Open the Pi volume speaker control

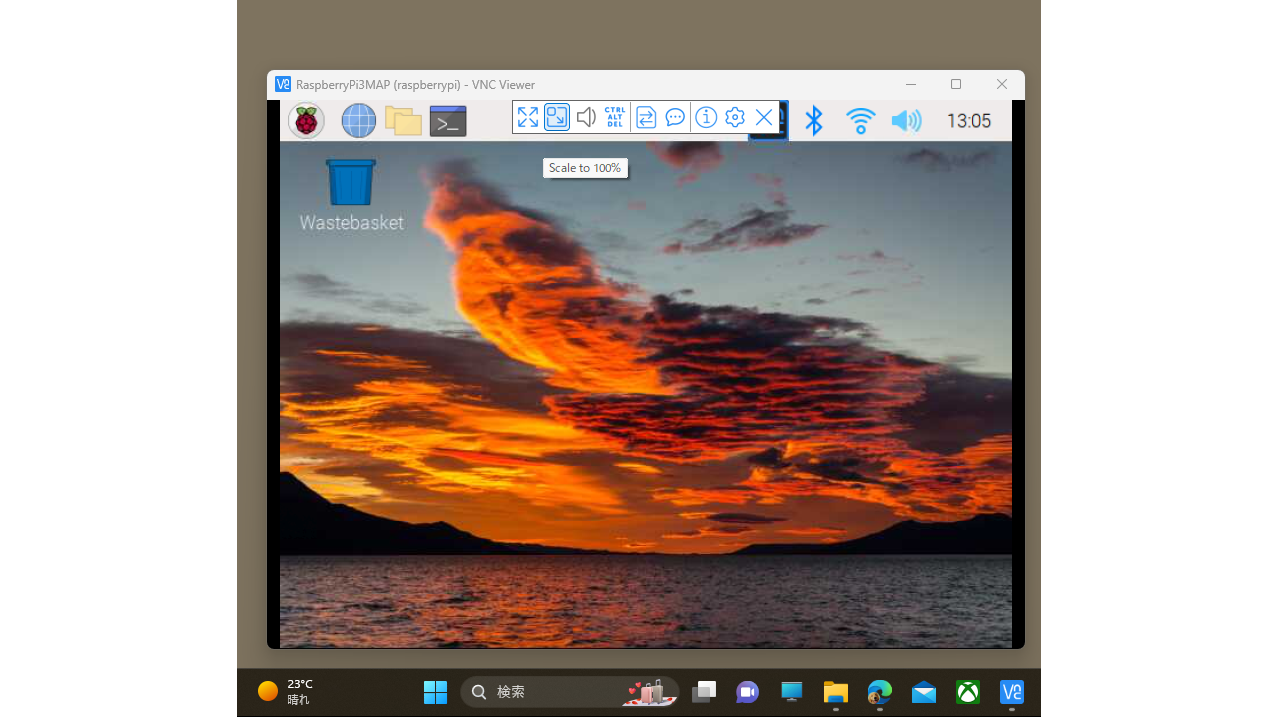906,121
